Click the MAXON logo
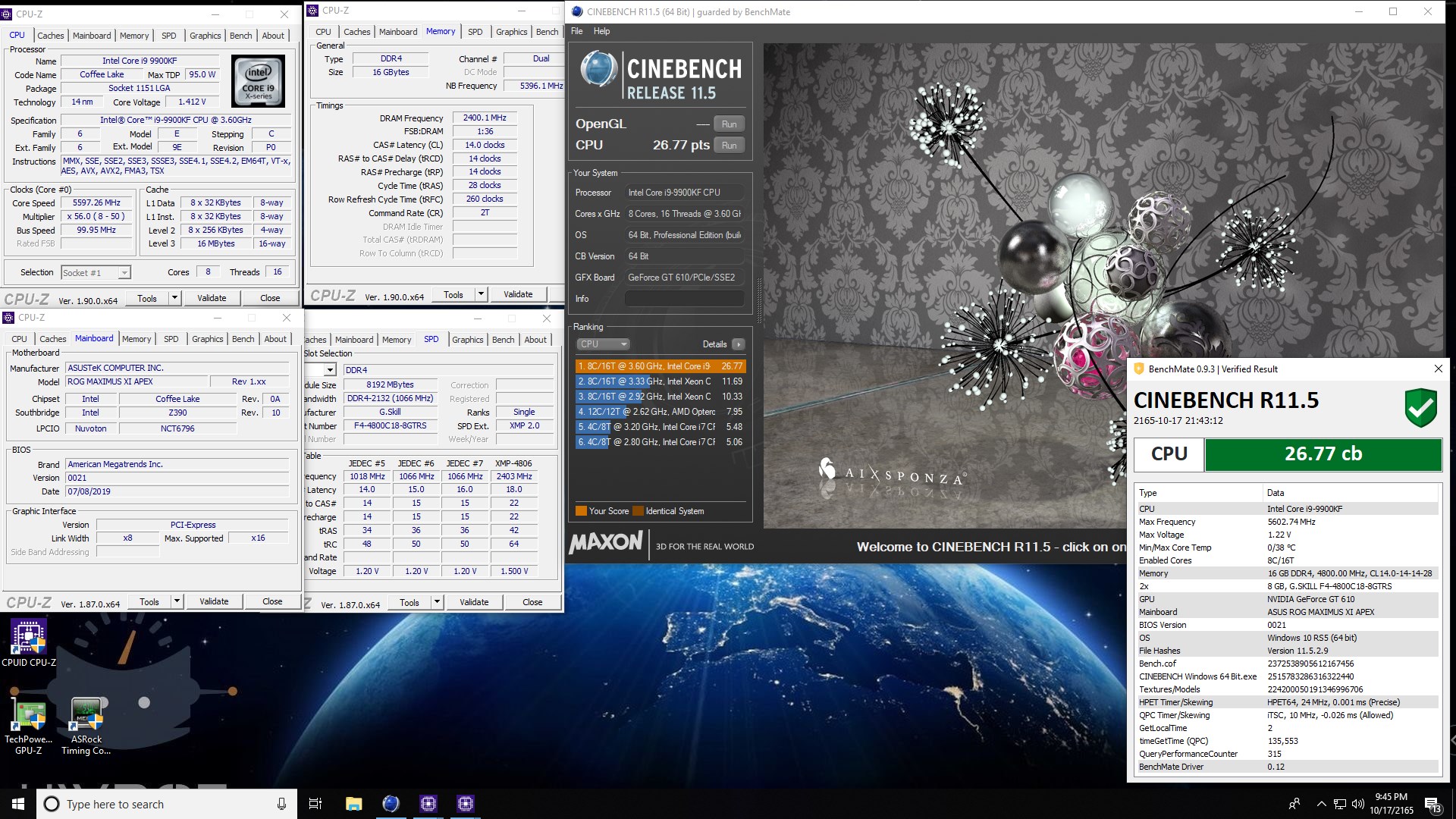Screen dimensions: 1456x819 605,542
